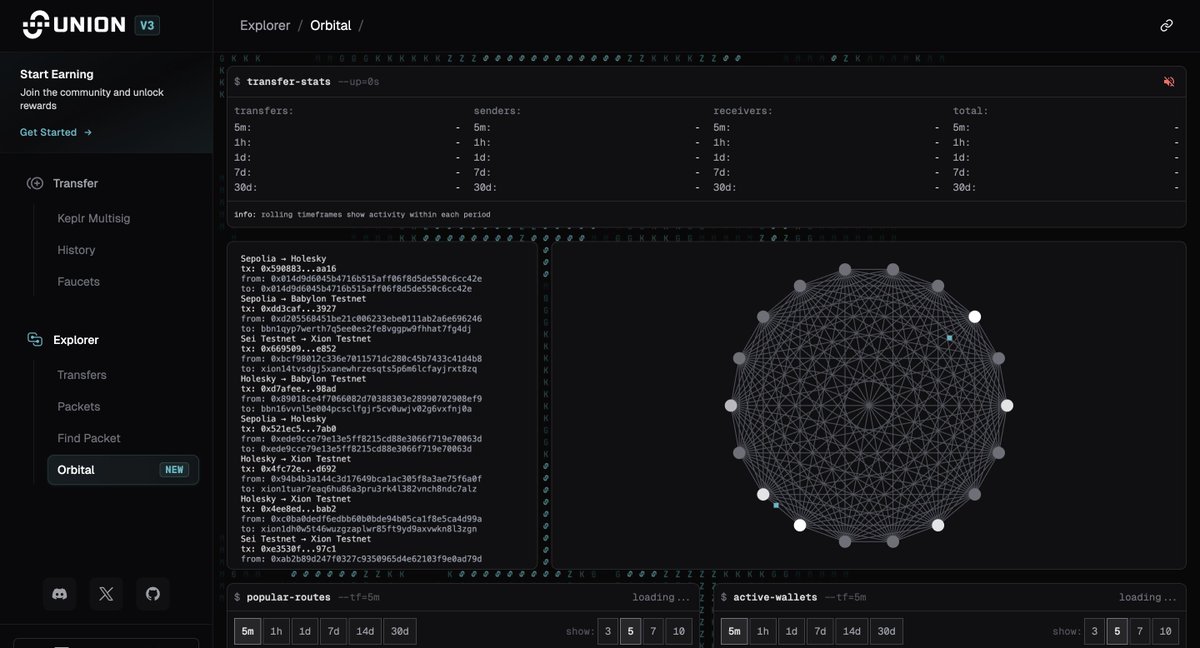
Task: Select Orbital in the sidebar
Action: tap(123, 470)
